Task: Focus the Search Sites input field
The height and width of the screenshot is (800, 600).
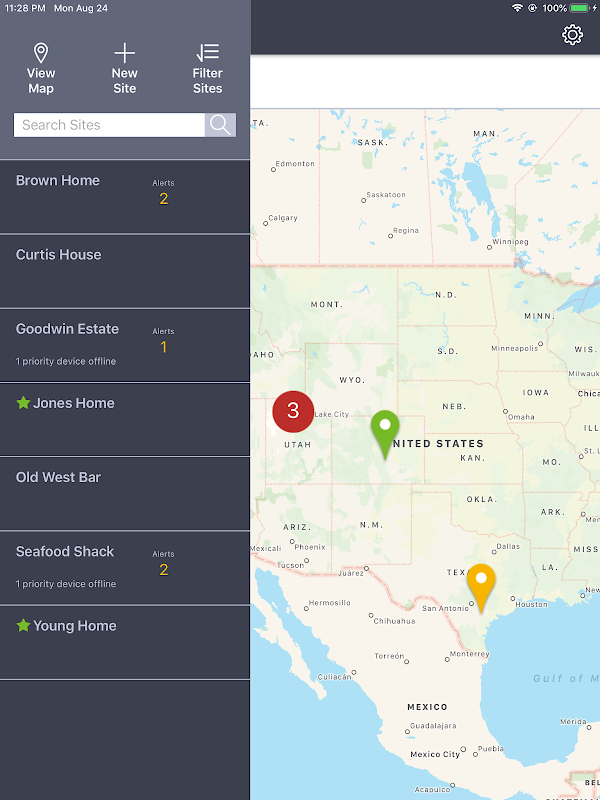Action: tap(109, 125)
